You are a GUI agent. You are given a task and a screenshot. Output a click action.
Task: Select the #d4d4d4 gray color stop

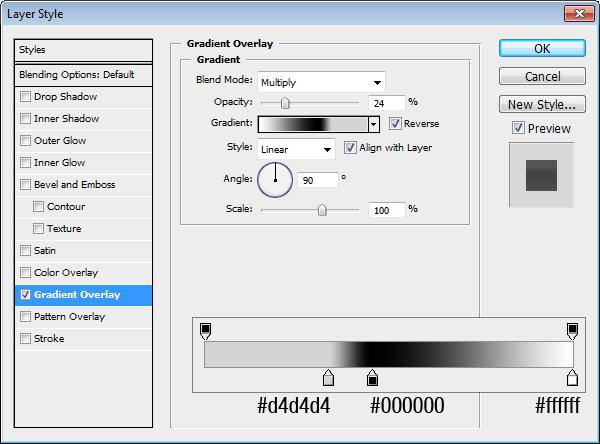[328, 378]
